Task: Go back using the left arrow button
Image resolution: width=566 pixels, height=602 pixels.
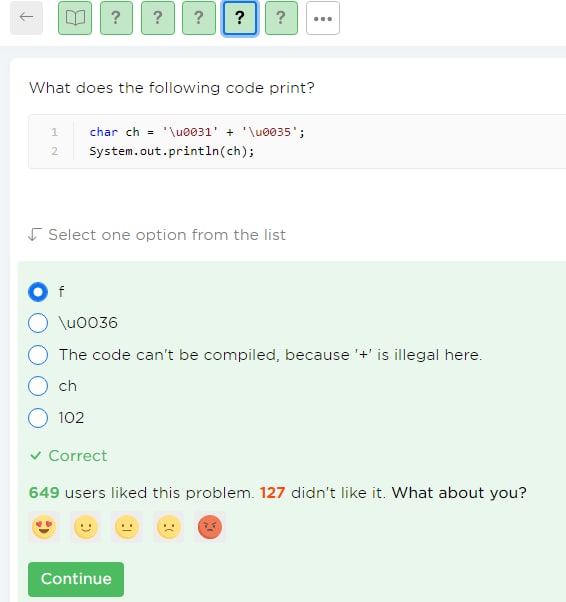Action: (26, 18)
